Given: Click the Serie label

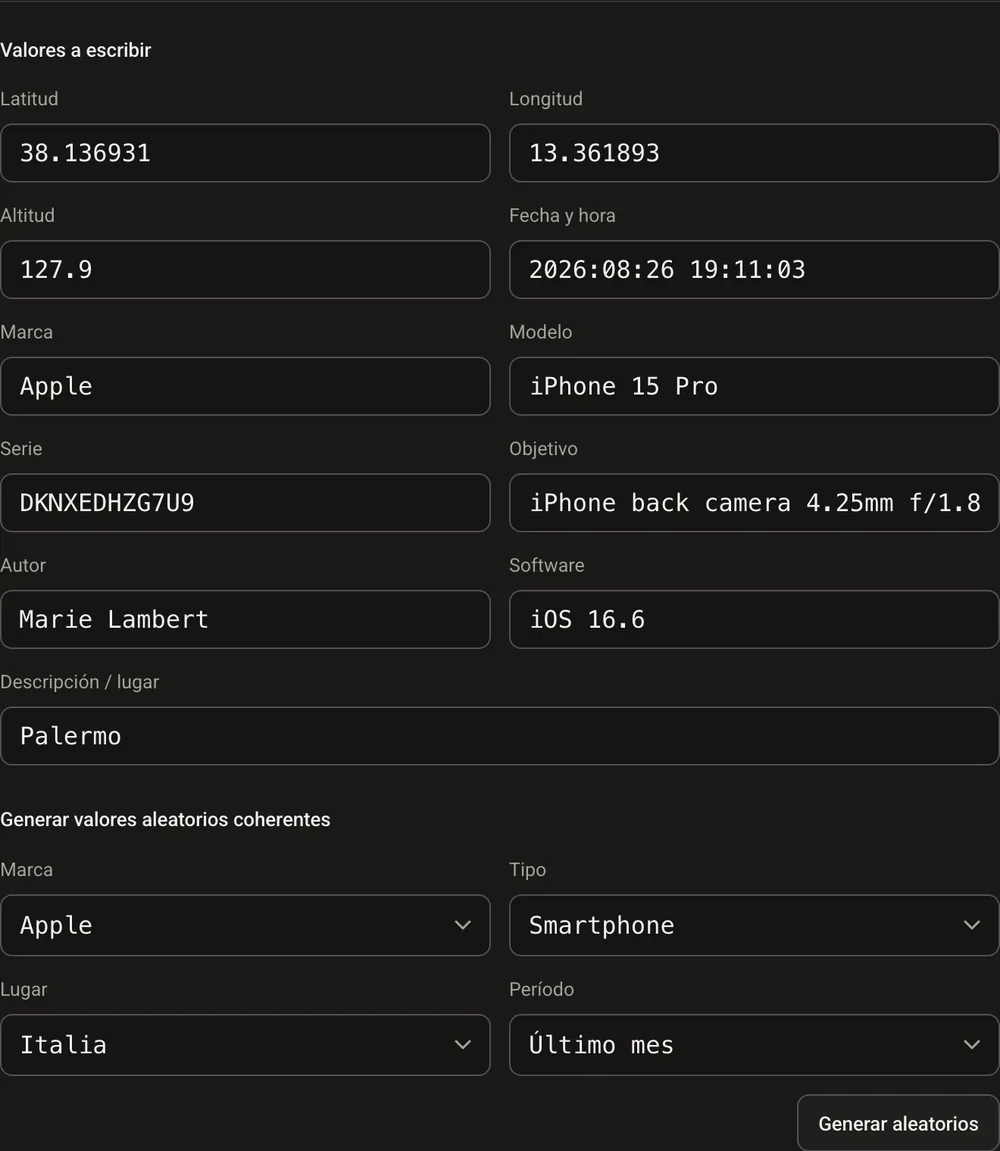Looking at the screenshot, I should [x=21, y=449].
